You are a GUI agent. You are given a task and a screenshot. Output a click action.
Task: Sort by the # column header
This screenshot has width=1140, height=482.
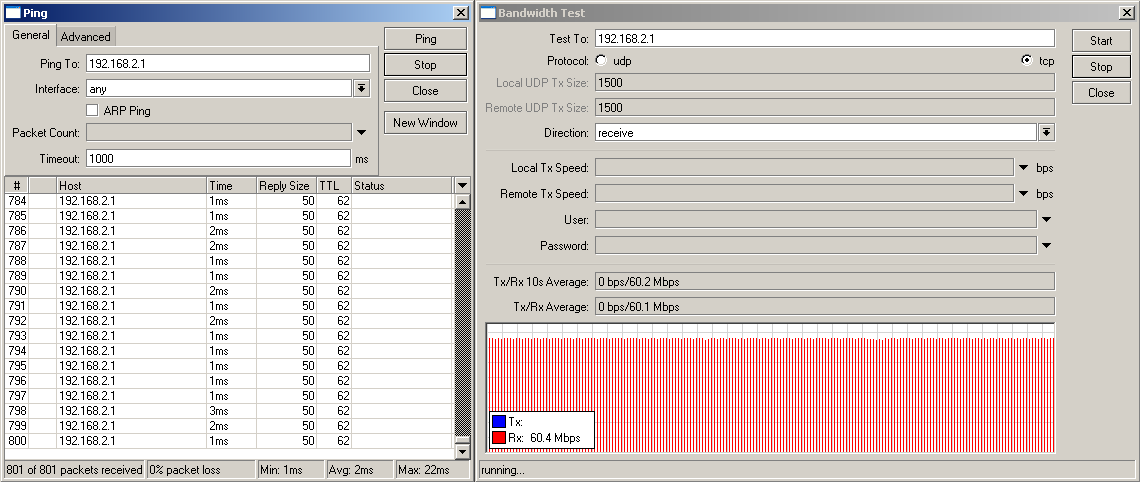tap(17, 185)
